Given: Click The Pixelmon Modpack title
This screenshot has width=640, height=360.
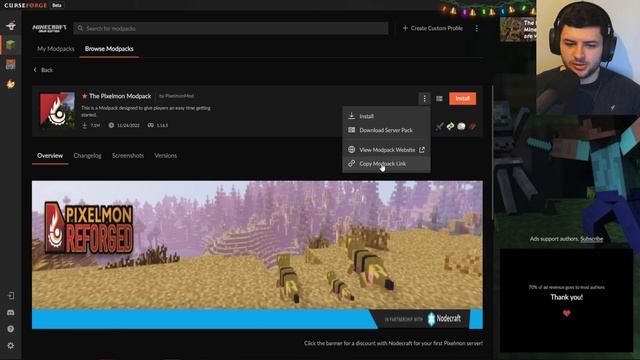Looking at the screenshot, I should click(120, 96).
